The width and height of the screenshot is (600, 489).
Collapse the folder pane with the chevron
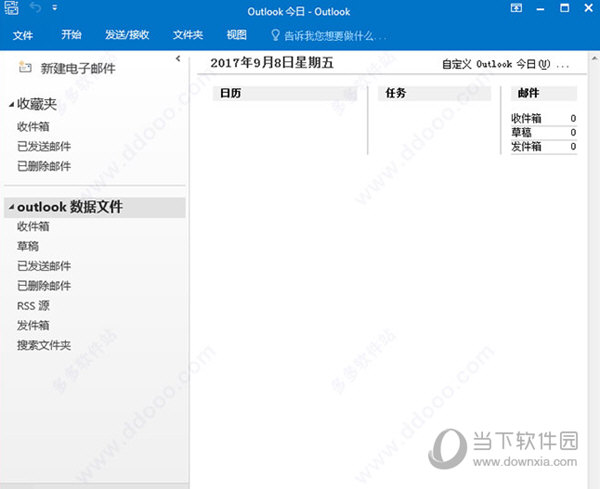(178, 59)
